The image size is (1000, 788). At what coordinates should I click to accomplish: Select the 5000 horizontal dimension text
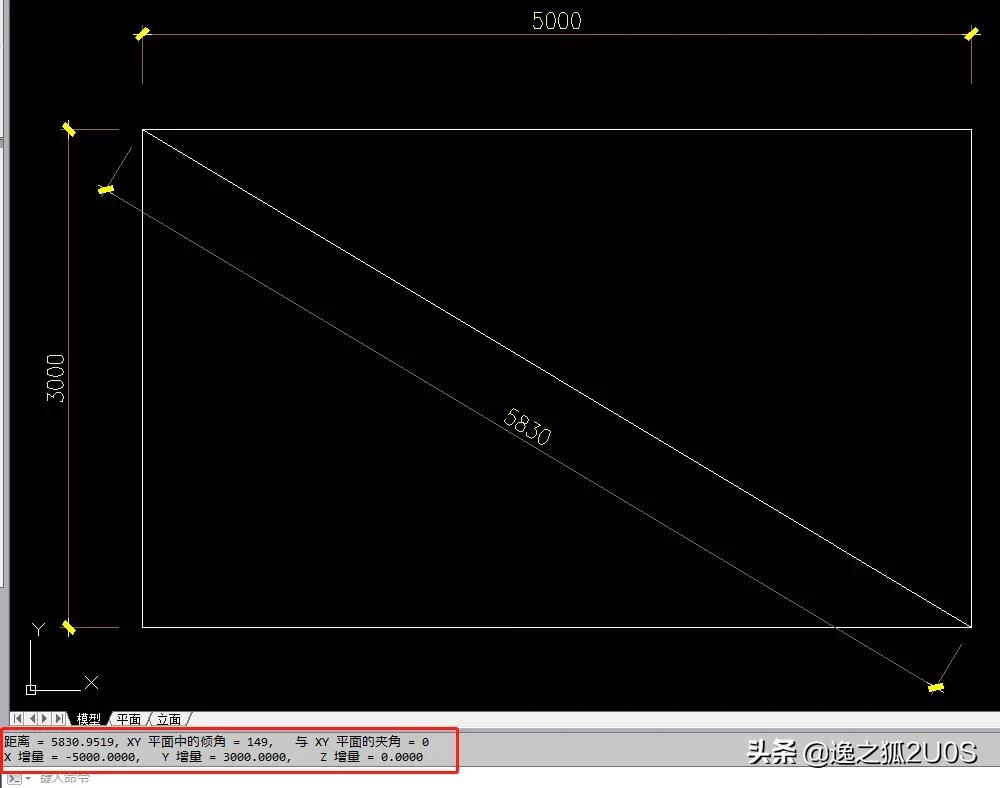(x=557, y=20)
